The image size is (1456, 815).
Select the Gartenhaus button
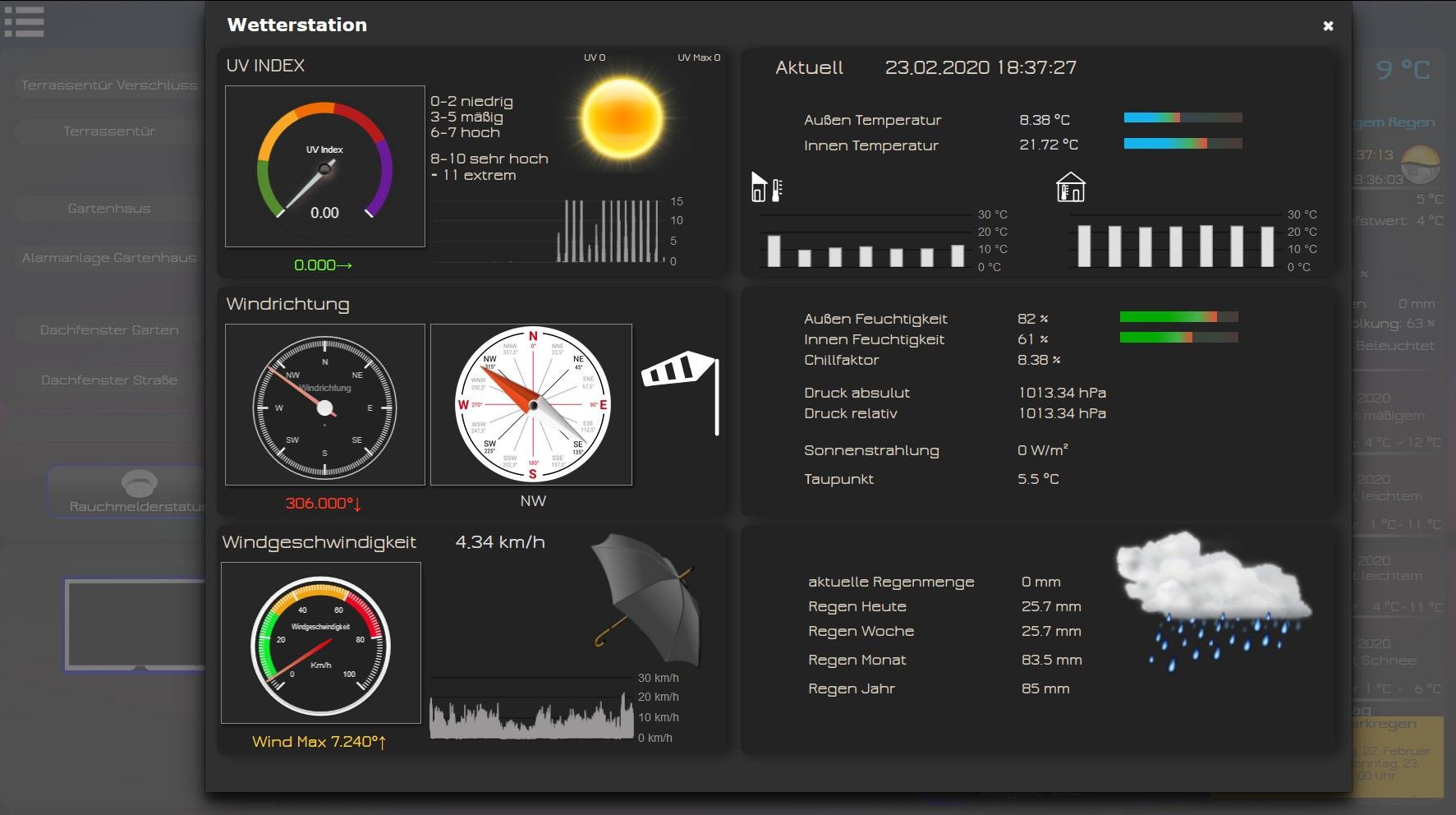pos(108,209)
